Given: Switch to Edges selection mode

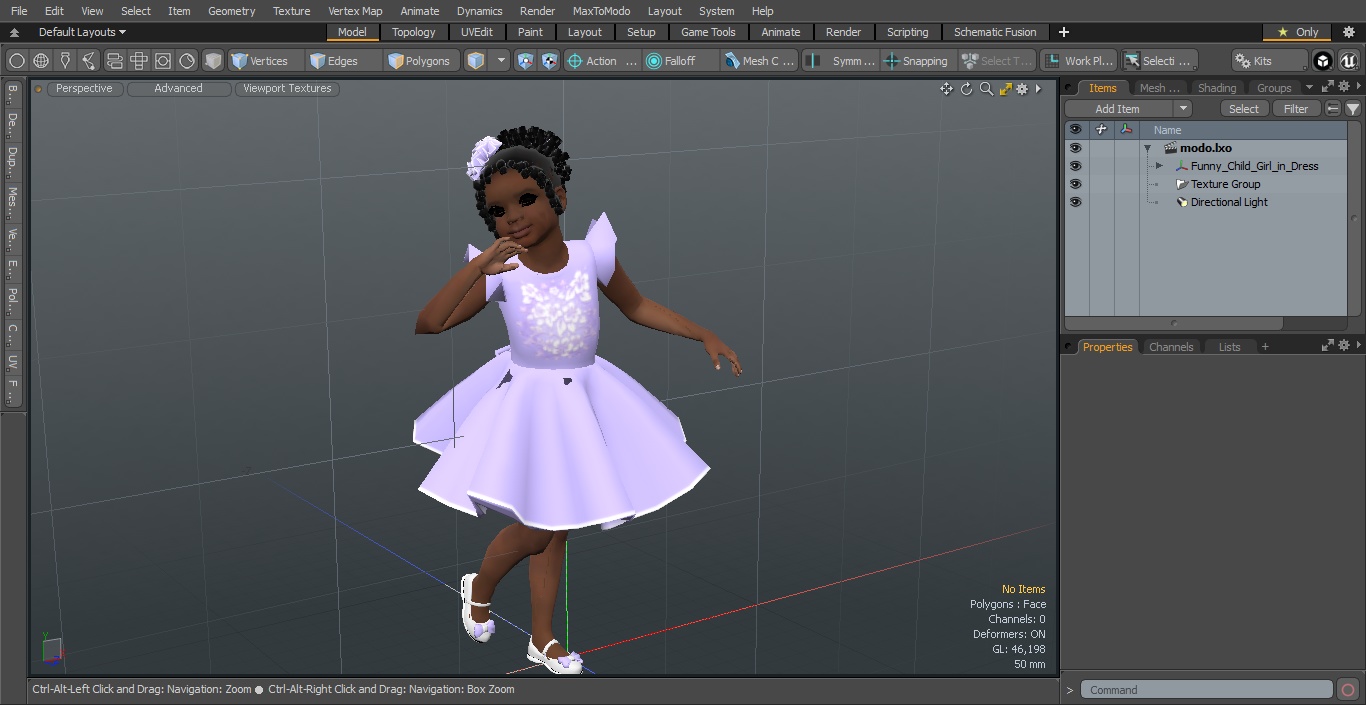Looking at the screenshot, I should [345, 61].
